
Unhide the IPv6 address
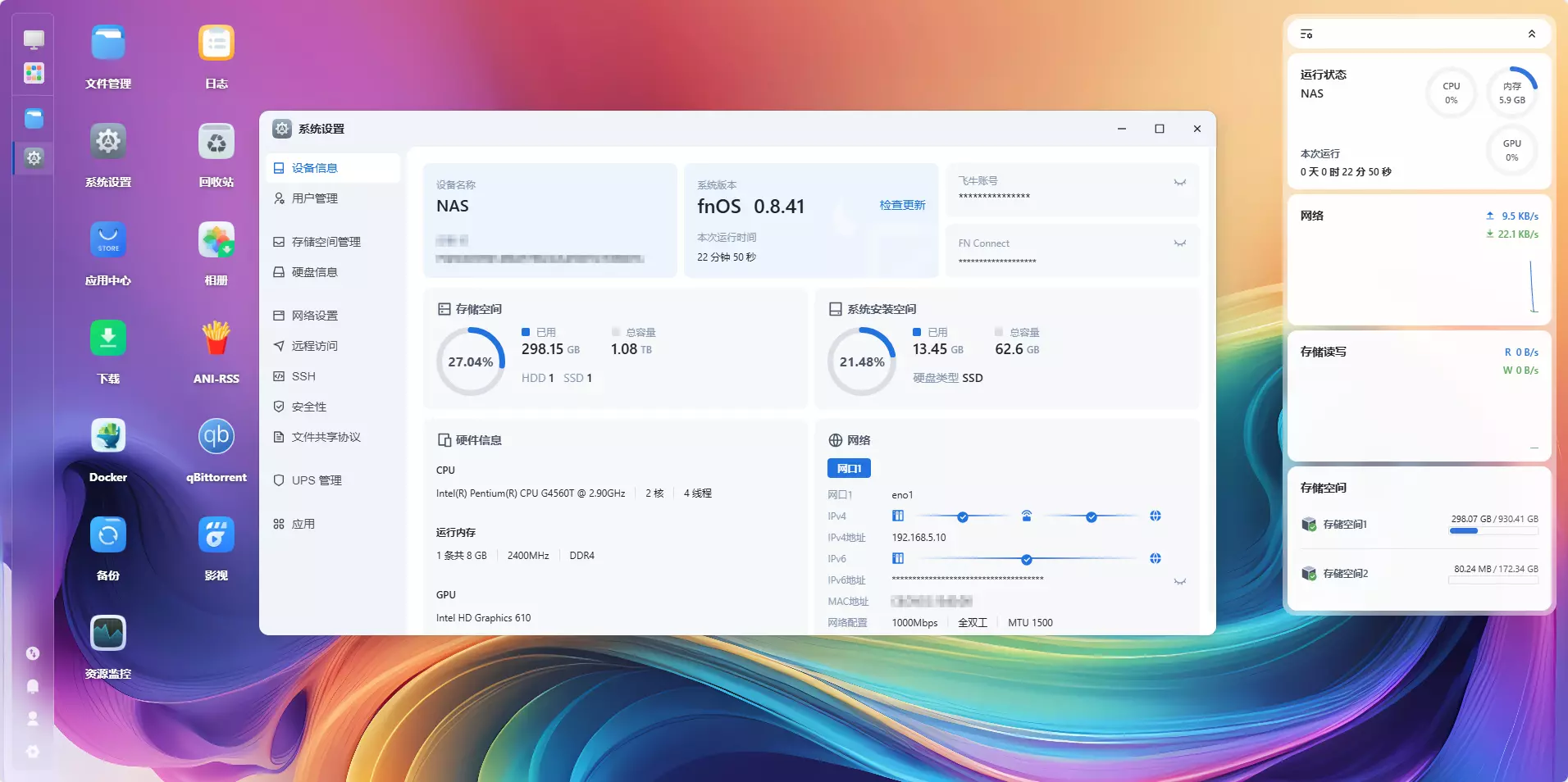(1179, 582)
